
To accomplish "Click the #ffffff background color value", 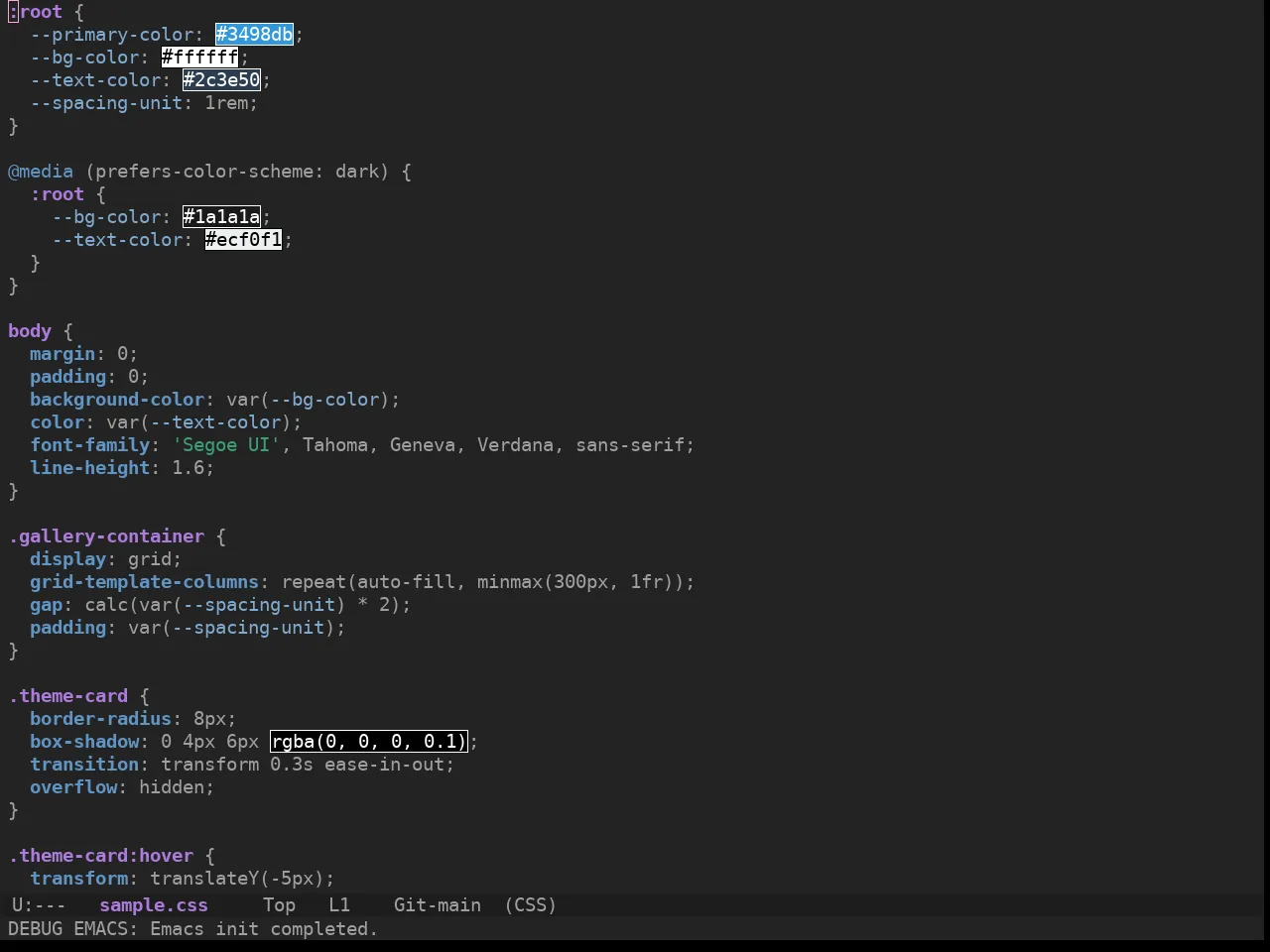I will click(x=199, y=58).
